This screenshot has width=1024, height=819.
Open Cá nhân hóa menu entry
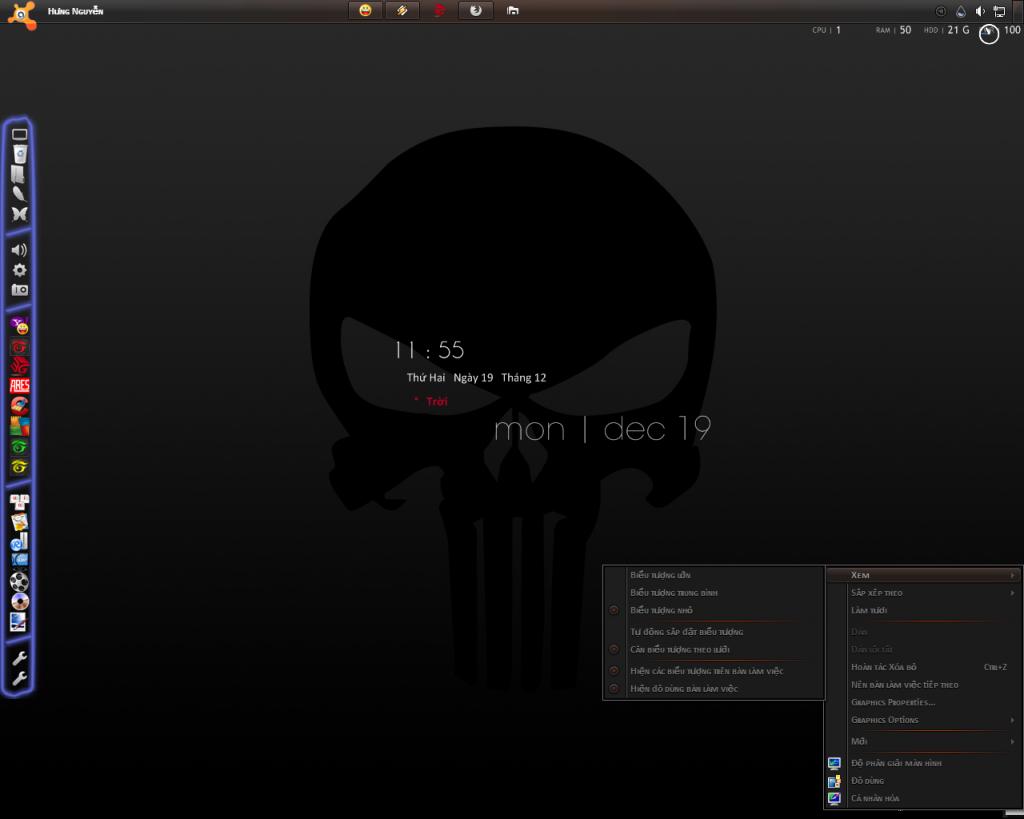[923, 798]
